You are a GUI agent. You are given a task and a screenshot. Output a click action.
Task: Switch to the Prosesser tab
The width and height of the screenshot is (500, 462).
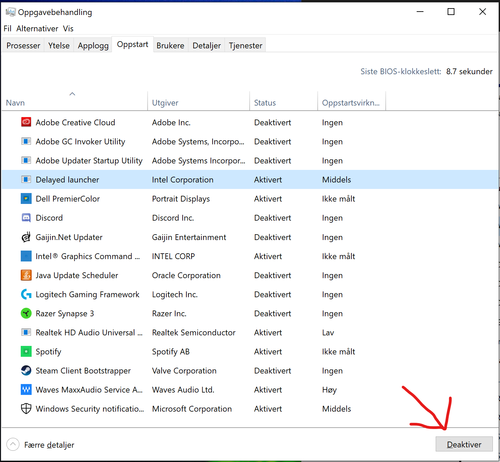click(x=23, y=46)
